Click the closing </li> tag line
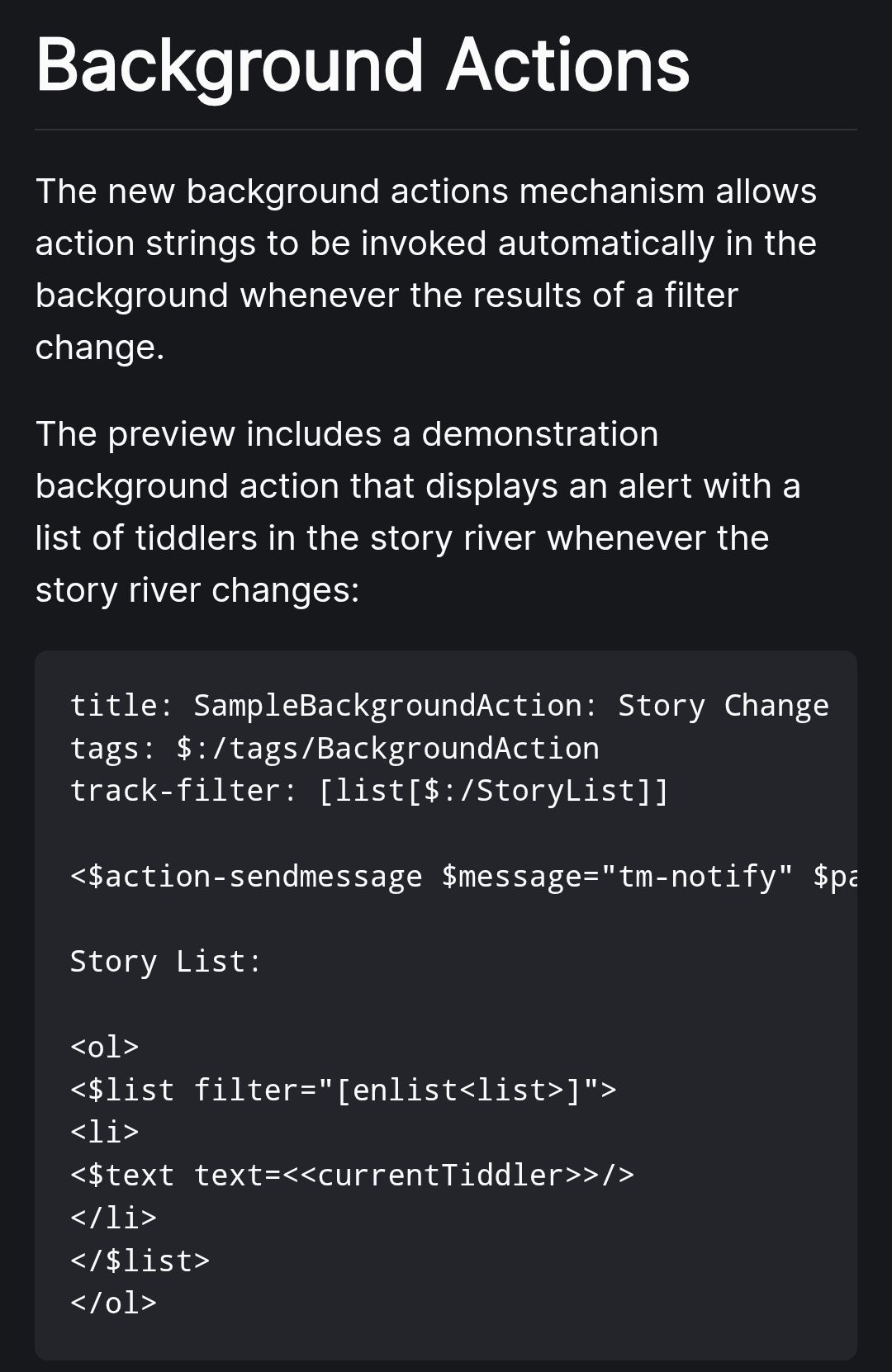 point(113,1218)
